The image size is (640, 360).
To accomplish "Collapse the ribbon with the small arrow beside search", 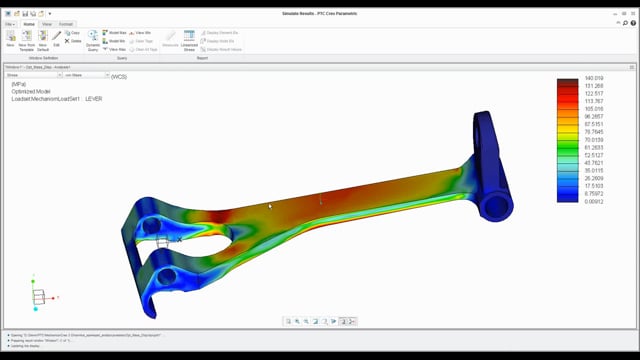I will pos(618,23).
